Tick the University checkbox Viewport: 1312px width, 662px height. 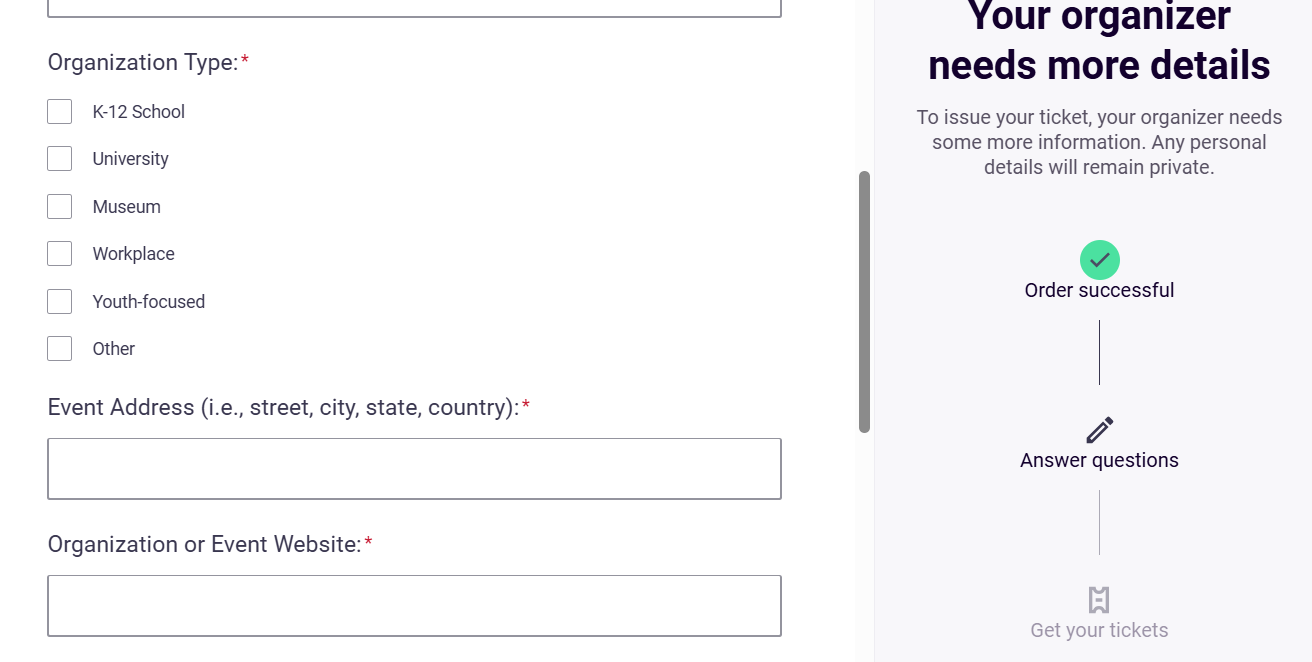pyautogui.click(x=60, y=159)
